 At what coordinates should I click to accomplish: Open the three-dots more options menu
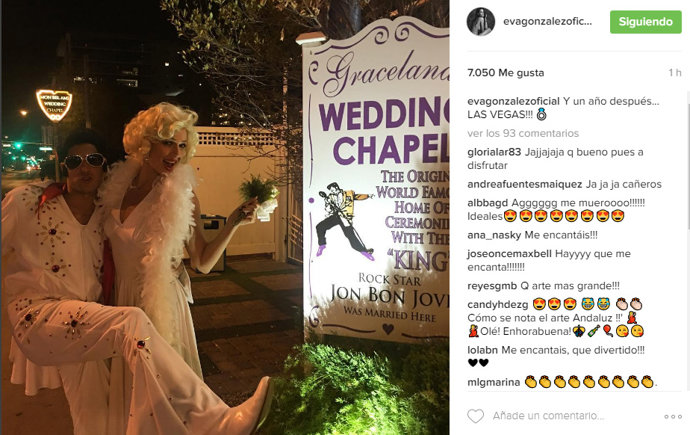[673, 417]
